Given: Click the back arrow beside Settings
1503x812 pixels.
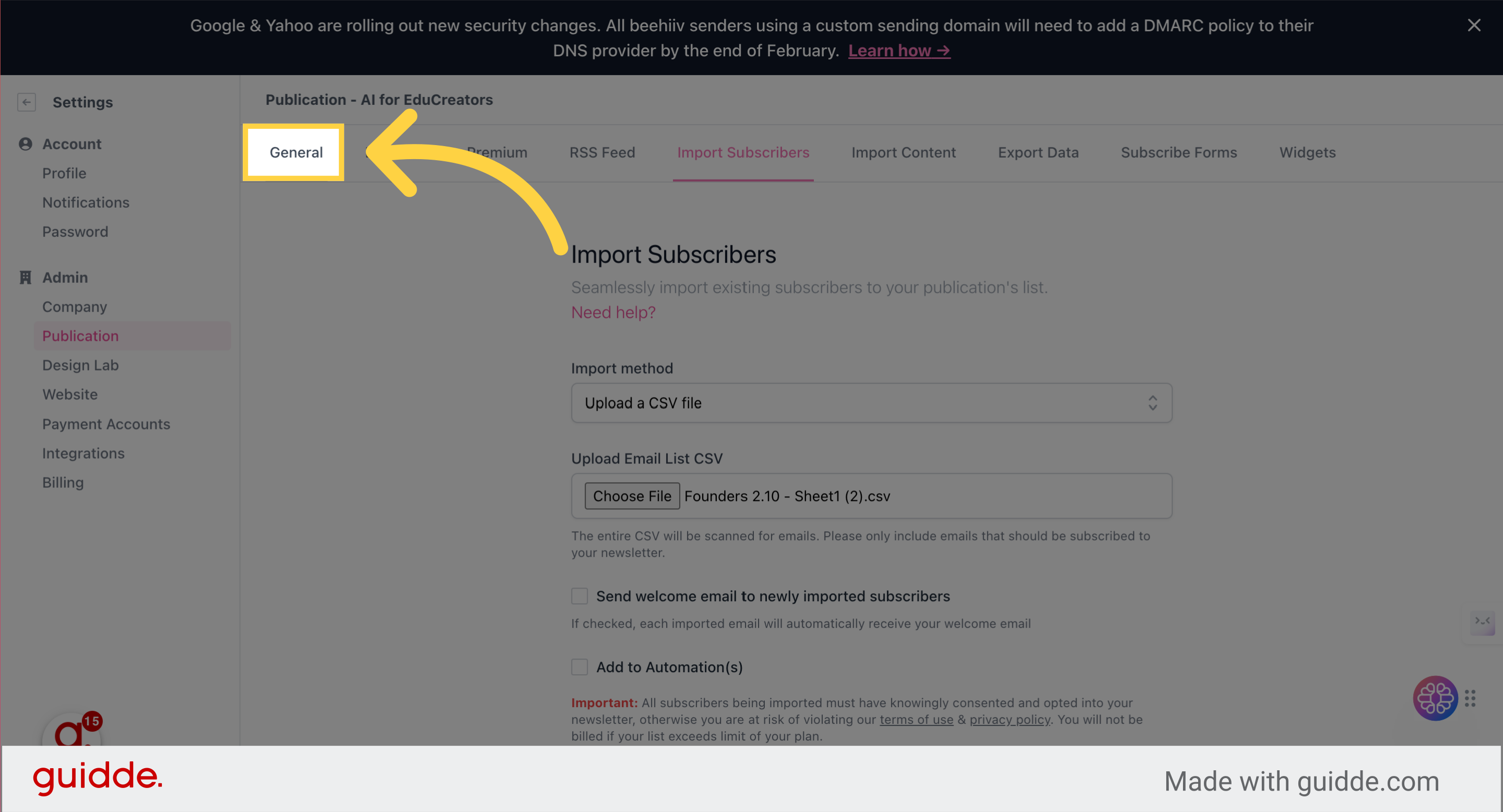Looking at the screenshot, I should [x=26, y=102].
